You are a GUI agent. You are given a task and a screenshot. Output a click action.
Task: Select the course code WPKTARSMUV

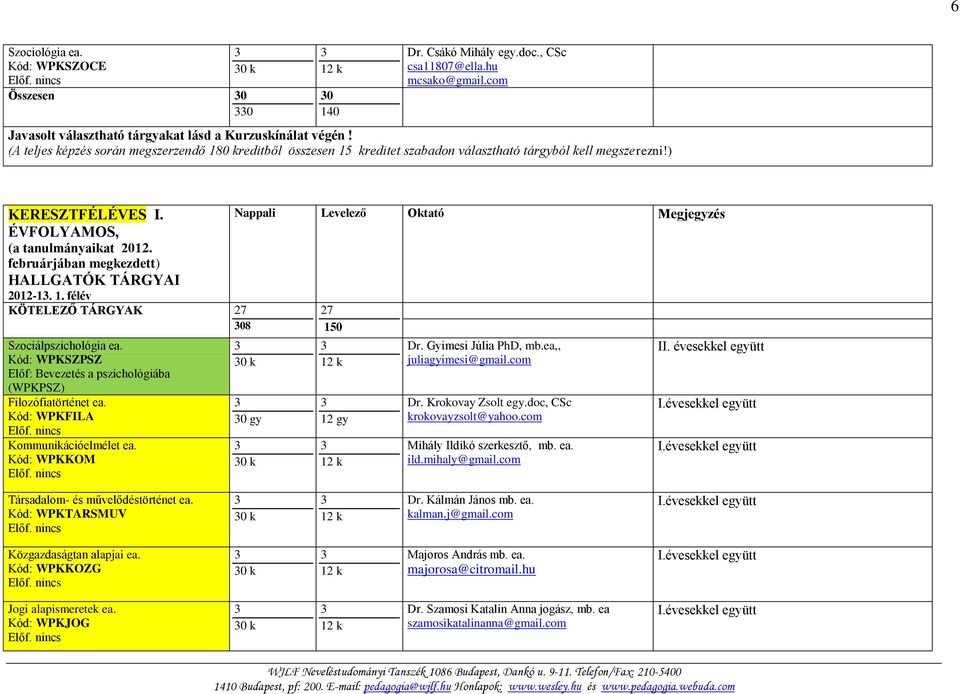[81, 514]
